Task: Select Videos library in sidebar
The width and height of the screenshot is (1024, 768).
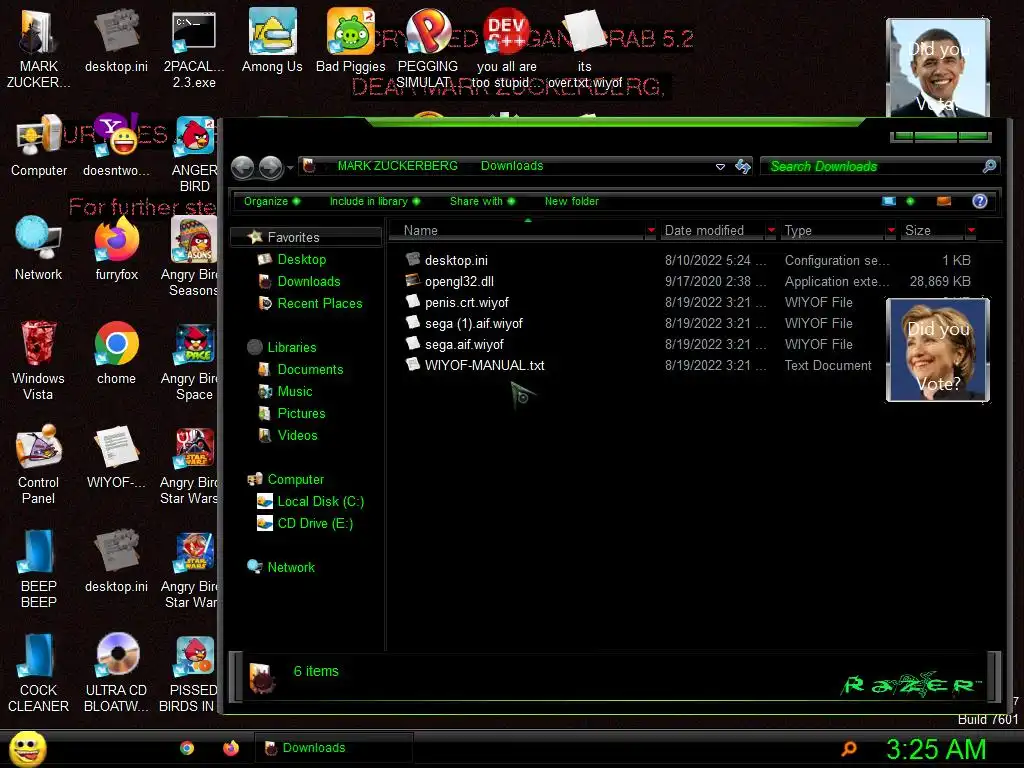Action: (x=297, y=436)
